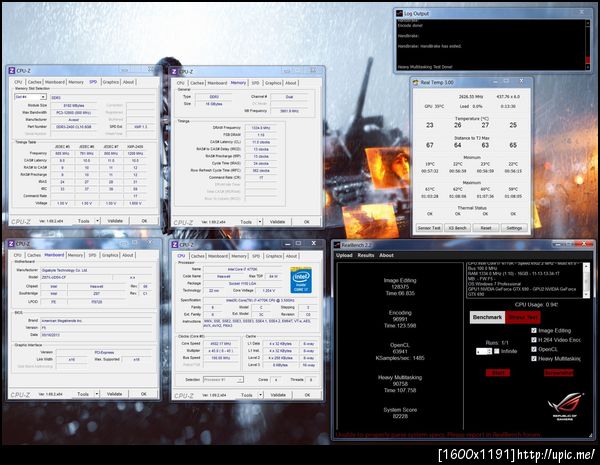Open the About menu in RealBench
Image resolution: width=600 pixels, height=465 pixels.
[x=386, y=255]
